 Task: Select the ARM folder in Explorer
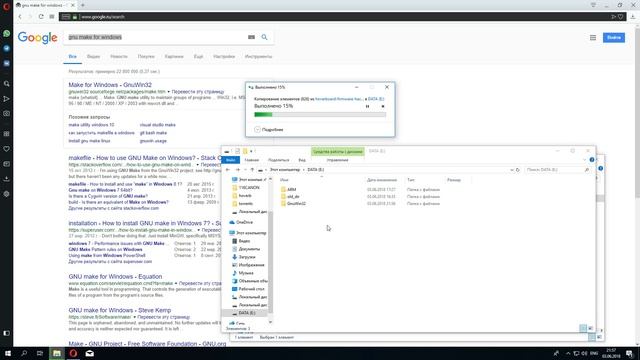(x=291, y=190)
